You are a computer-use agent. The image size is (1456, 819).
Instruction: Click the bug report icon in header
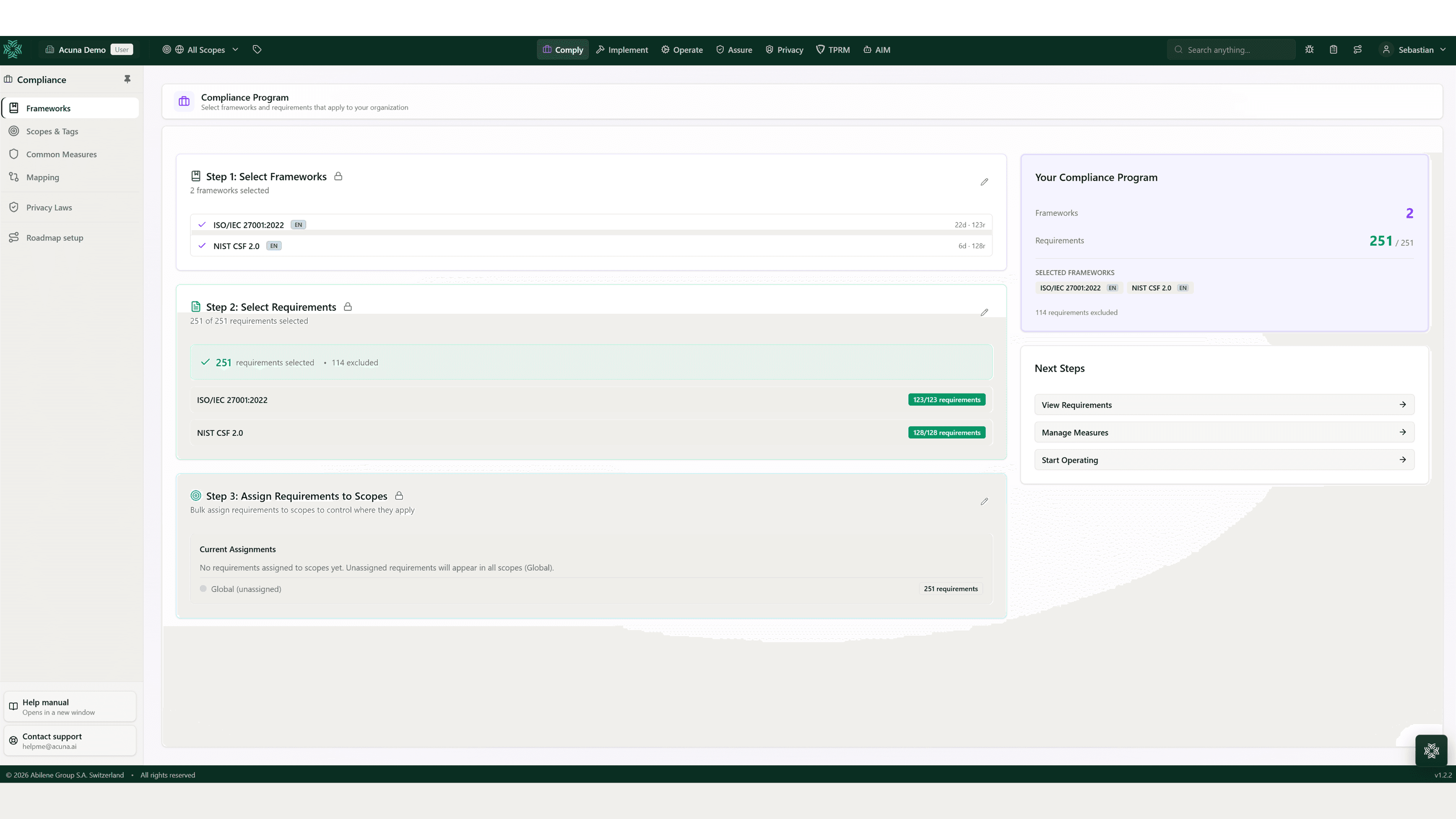click(x=1309, y=50)
